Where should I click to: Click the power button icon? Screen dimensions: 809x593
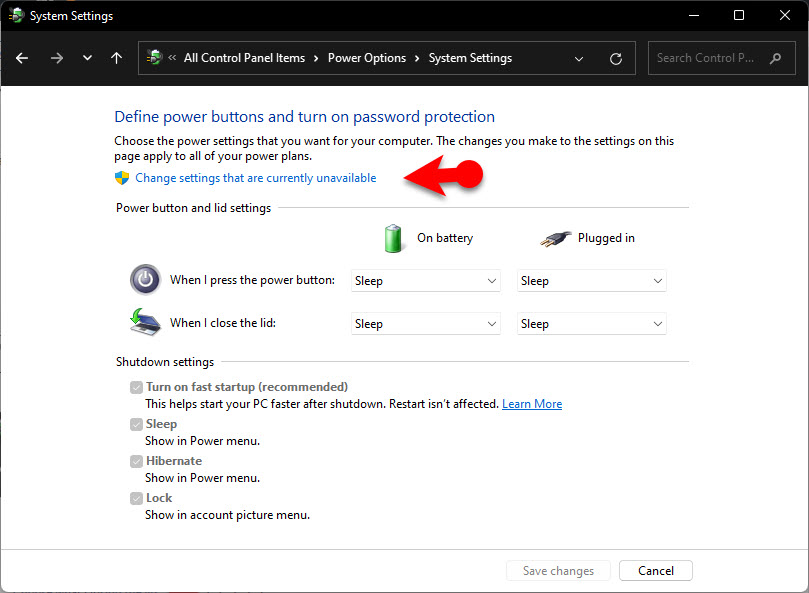point(145,279)
